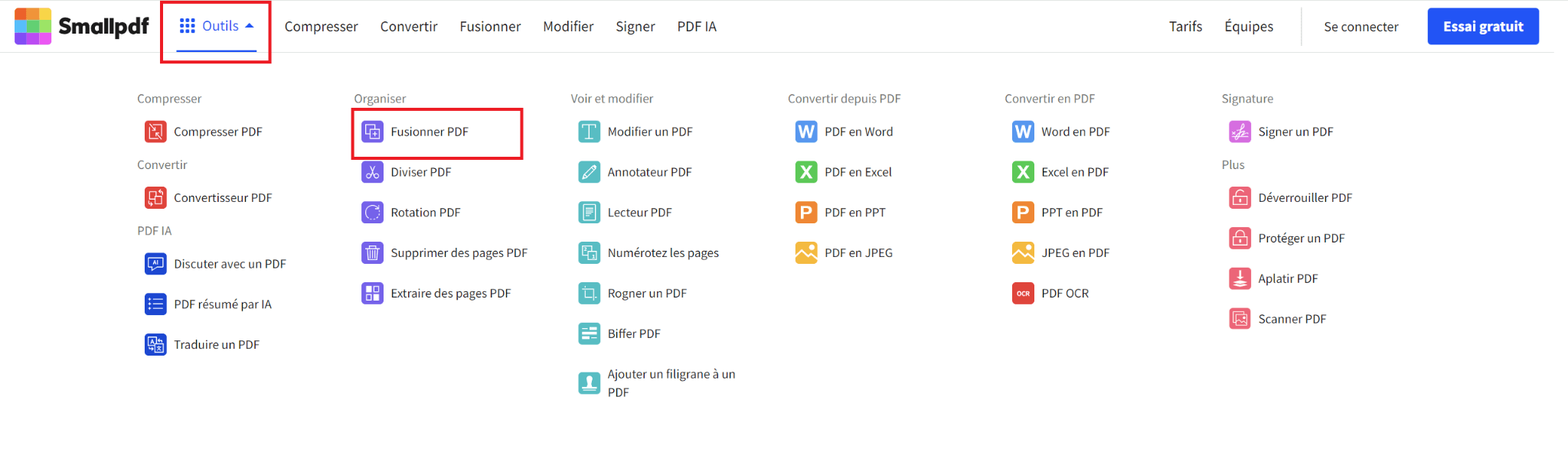1568x452 pixels.
Task: Click the Excel en PDF icon
Action: click(1023, 172)
